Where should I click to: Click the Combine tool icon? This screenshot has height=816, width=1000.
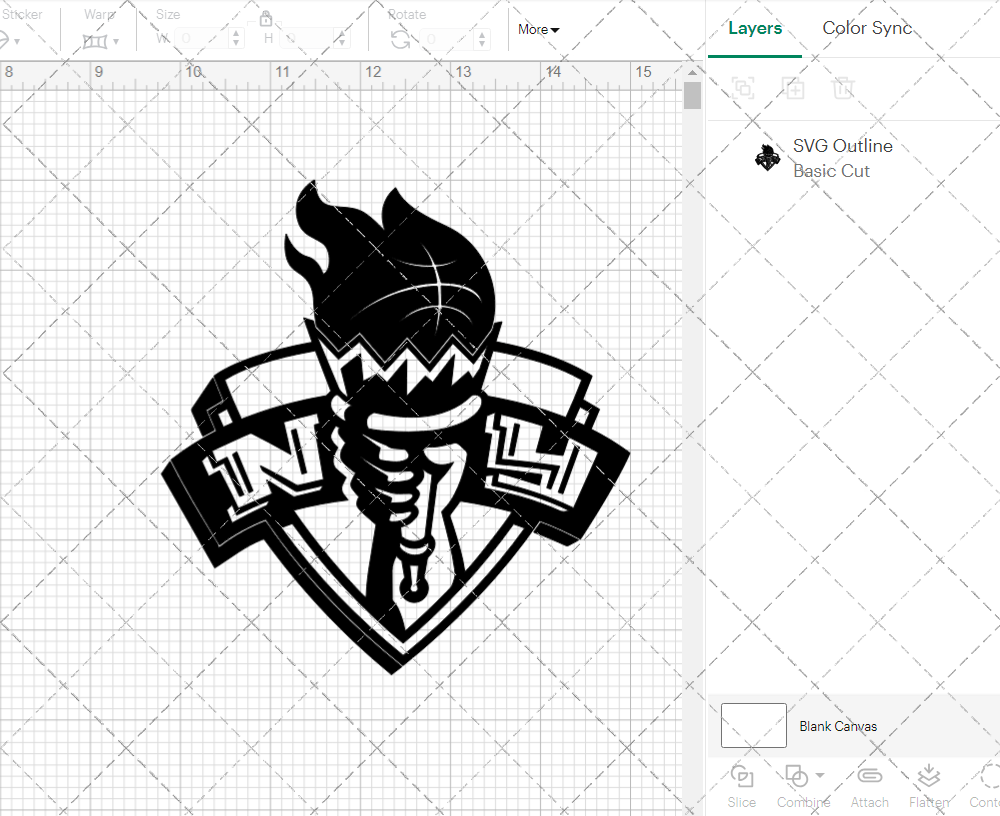[797, 777]
